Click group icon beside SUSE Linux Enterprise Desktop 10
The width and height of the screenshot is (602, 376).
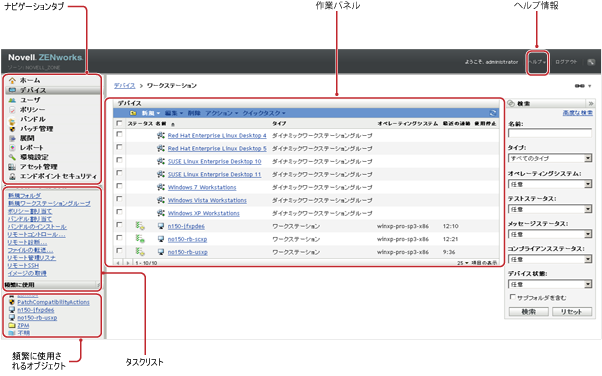(161, 161)
